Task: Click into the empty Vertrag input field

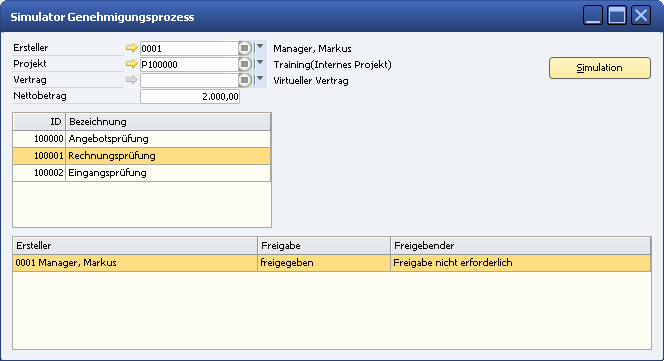Action: click(x=189, y=80)
